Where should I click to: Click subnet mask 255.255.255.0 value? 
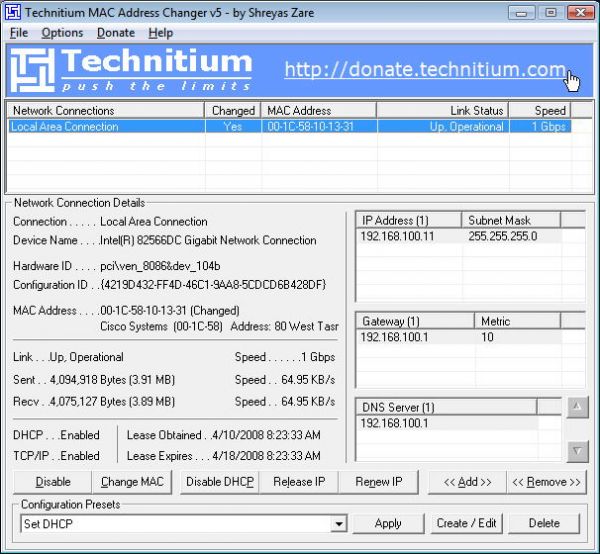pyautogui.click(x=502, y=236)
